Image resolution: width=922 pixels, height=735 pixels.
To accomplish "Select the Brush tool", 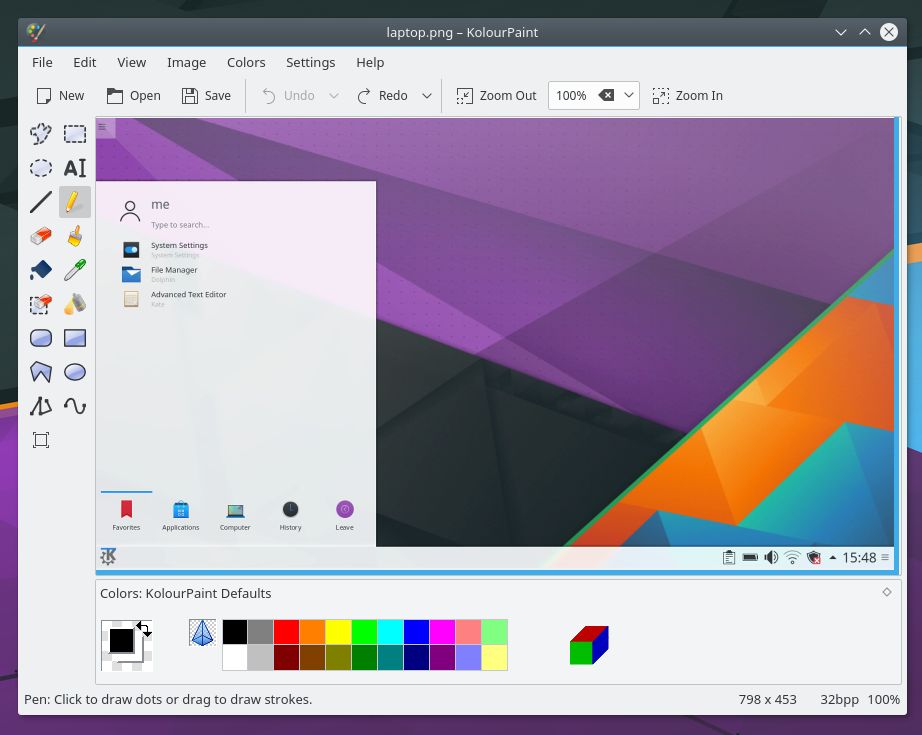I will point(75,236).
